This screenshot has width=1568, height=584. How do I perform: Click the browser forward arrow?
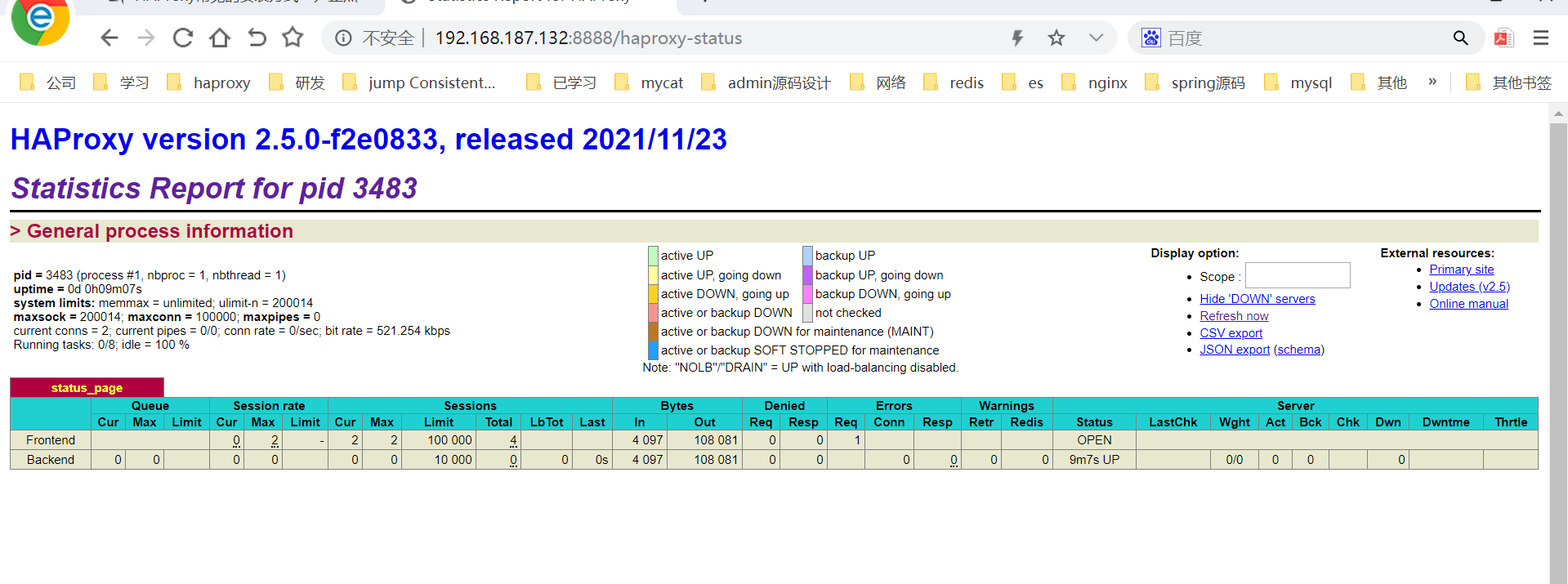(146, 38)
